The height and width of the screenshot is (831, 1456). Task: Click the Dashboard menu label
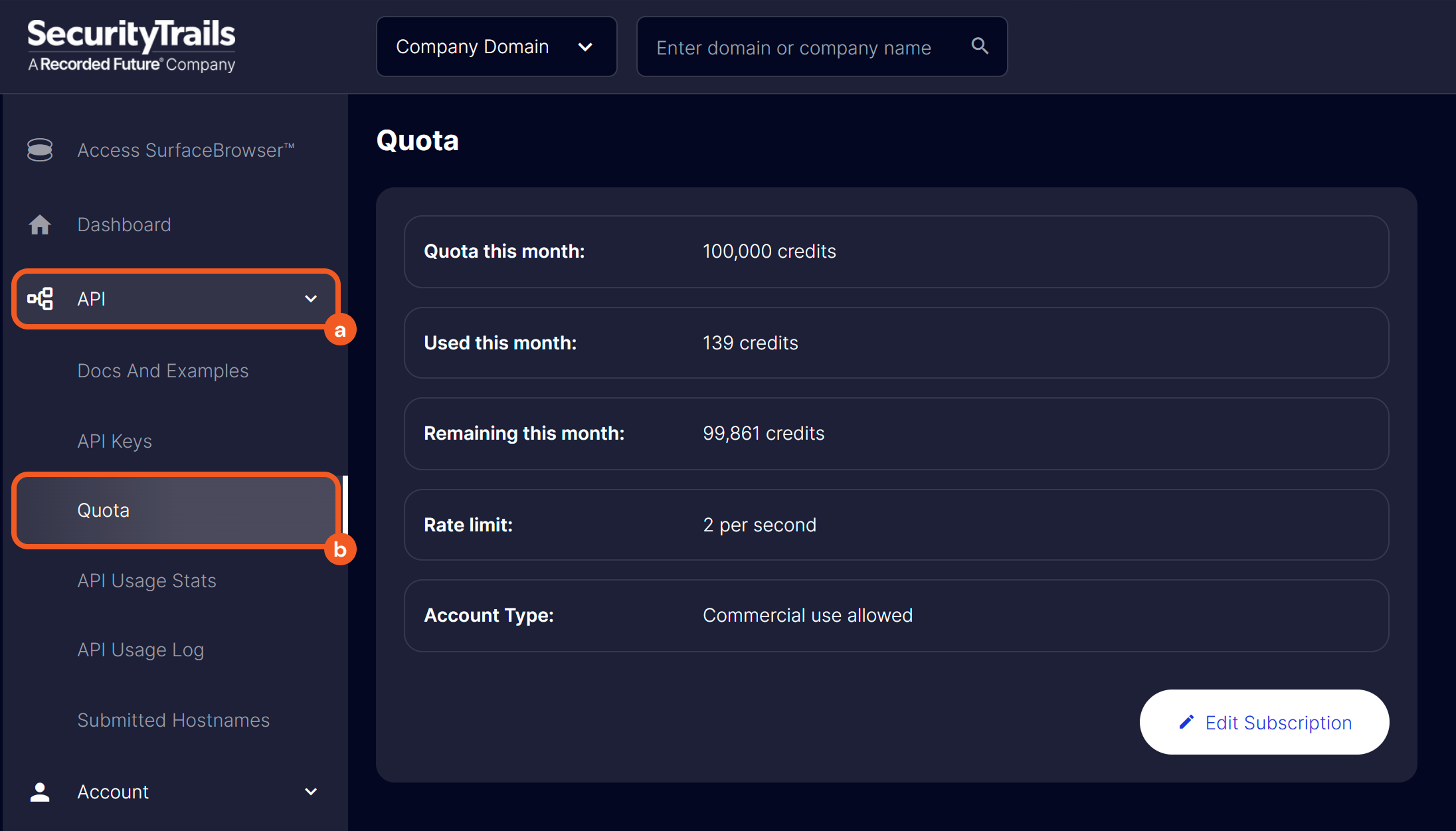[x=124, y=225]
